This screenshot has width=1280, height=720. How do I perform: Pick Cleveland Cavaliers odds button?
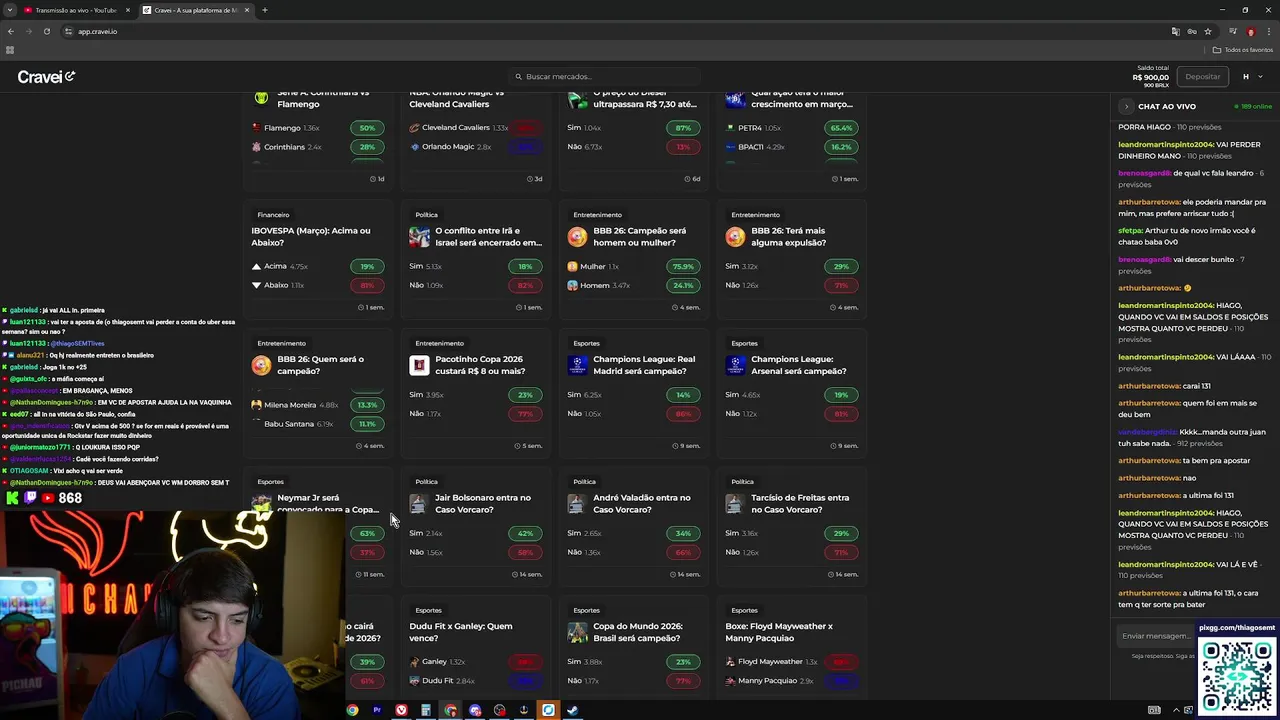click(x=525, y=128)
